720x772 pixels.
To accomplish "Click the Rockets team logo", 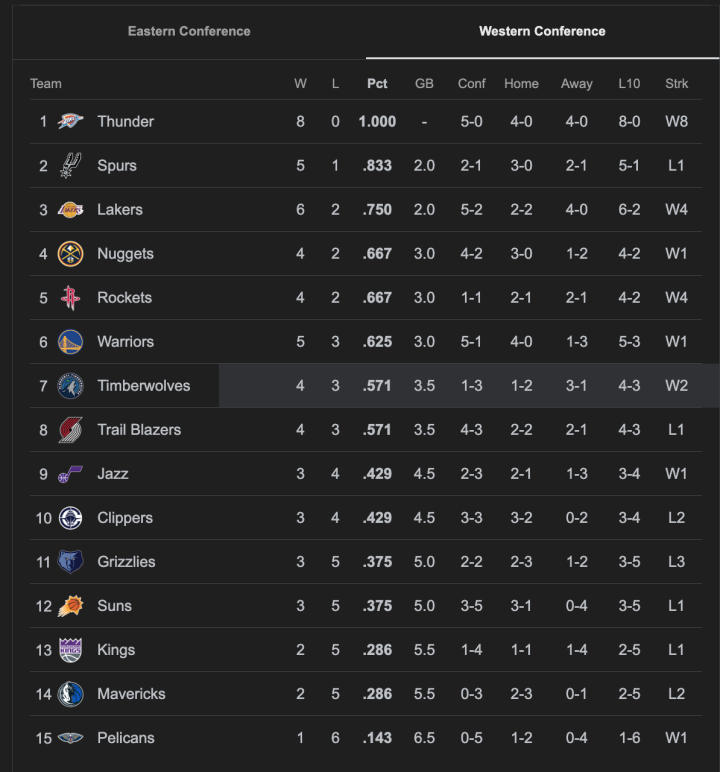I will (x=70, y=298).
